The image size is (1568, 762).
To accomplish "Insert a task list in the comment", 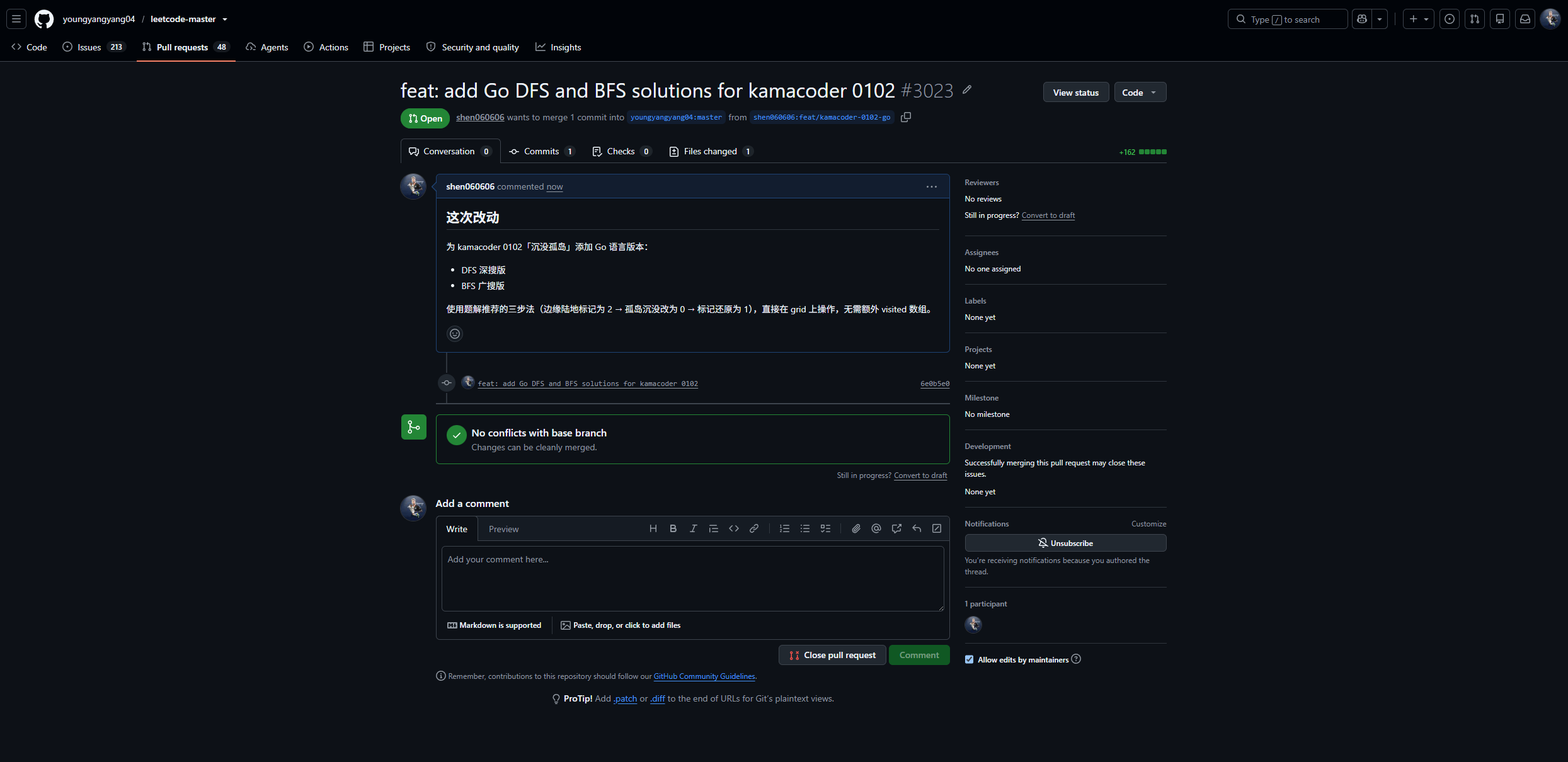I will (x=825, y=528).
